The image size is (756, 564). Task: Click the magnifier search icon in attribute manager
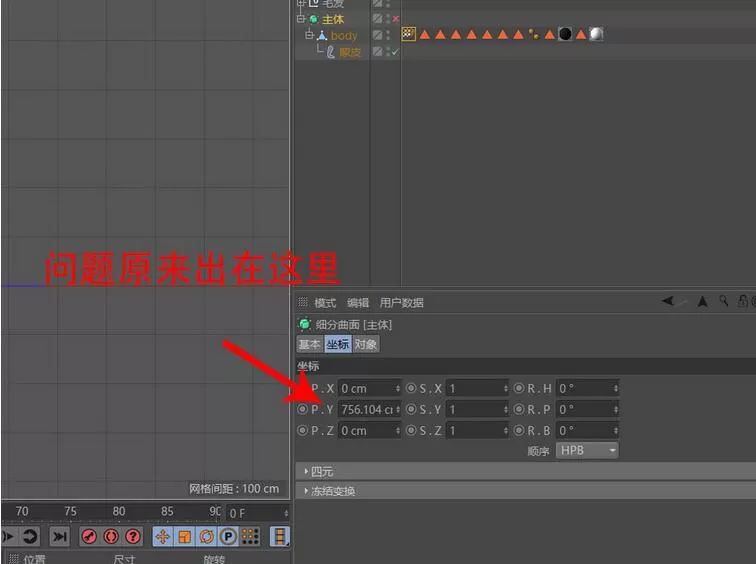tap(723, 301)
